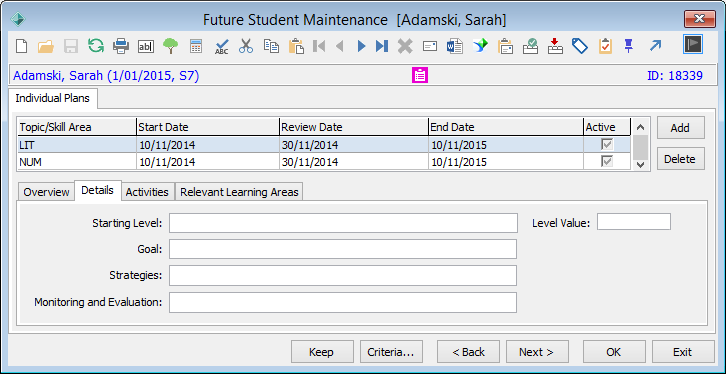Click the application diamond logo icon

tap(18, 19)
